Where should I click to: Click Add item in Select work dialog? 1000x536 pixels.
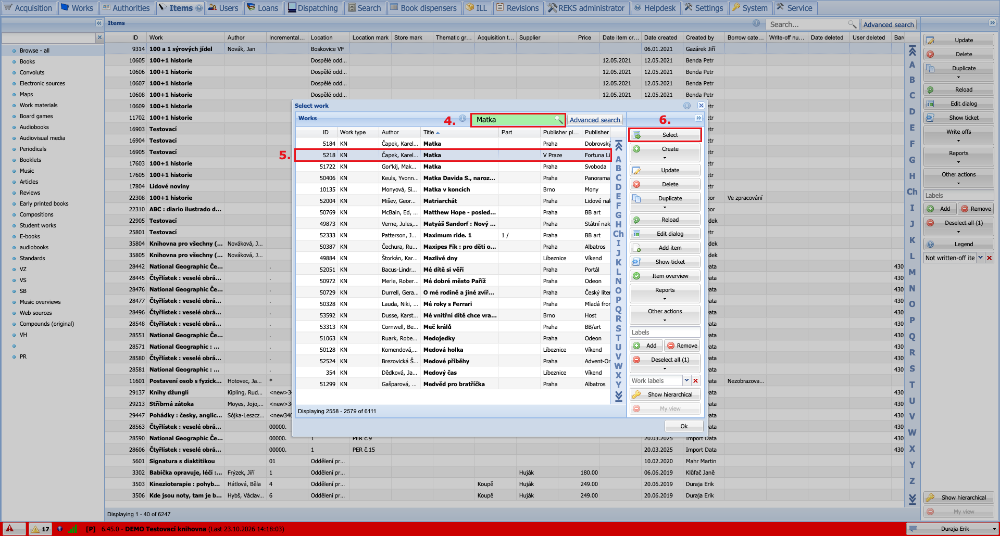[x=665, y=248]
